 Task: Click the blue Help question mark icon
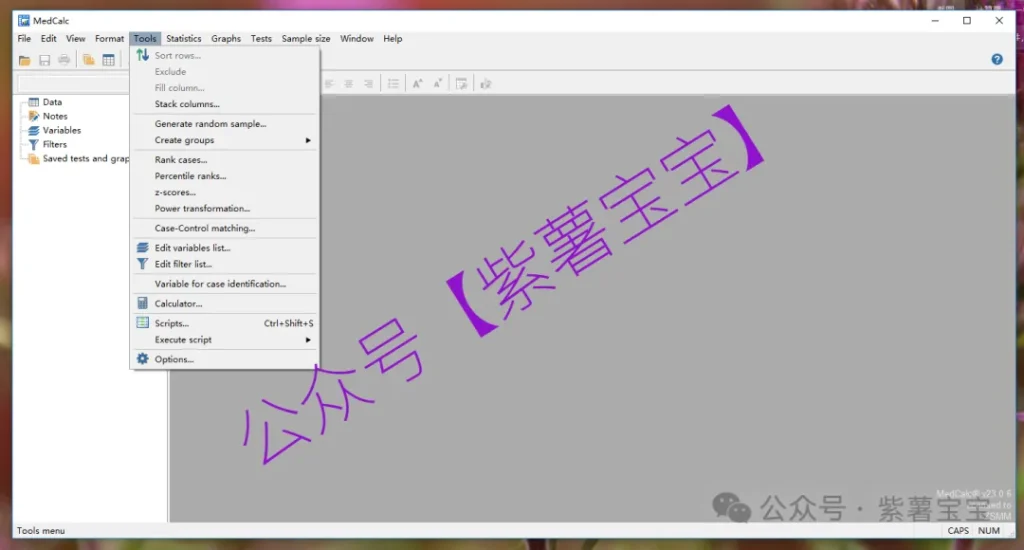pyautogui.click(x=996, y=60)
